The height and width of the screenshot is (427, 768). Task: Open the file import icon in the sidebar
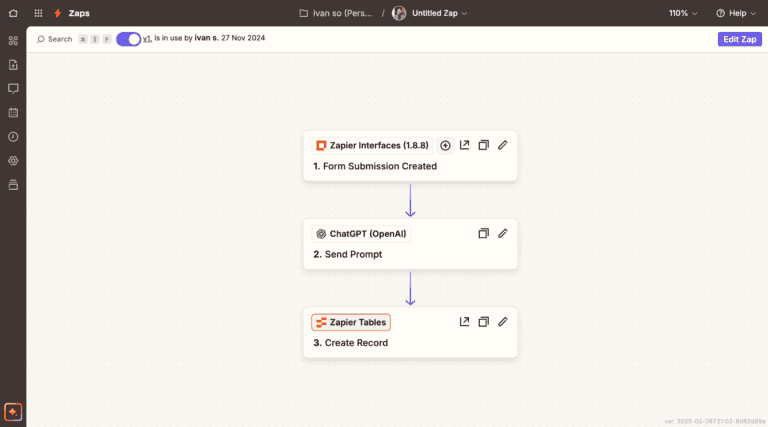coord(13,65)
